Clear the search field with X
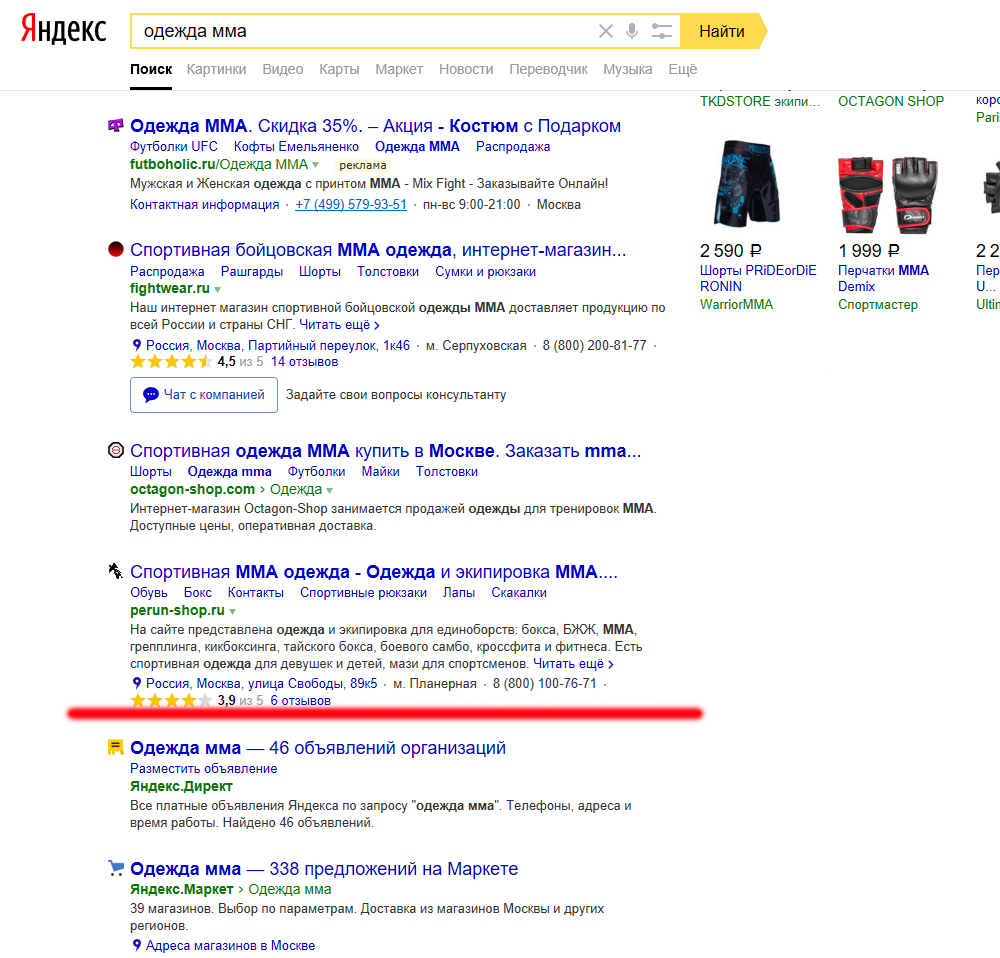 606,31
